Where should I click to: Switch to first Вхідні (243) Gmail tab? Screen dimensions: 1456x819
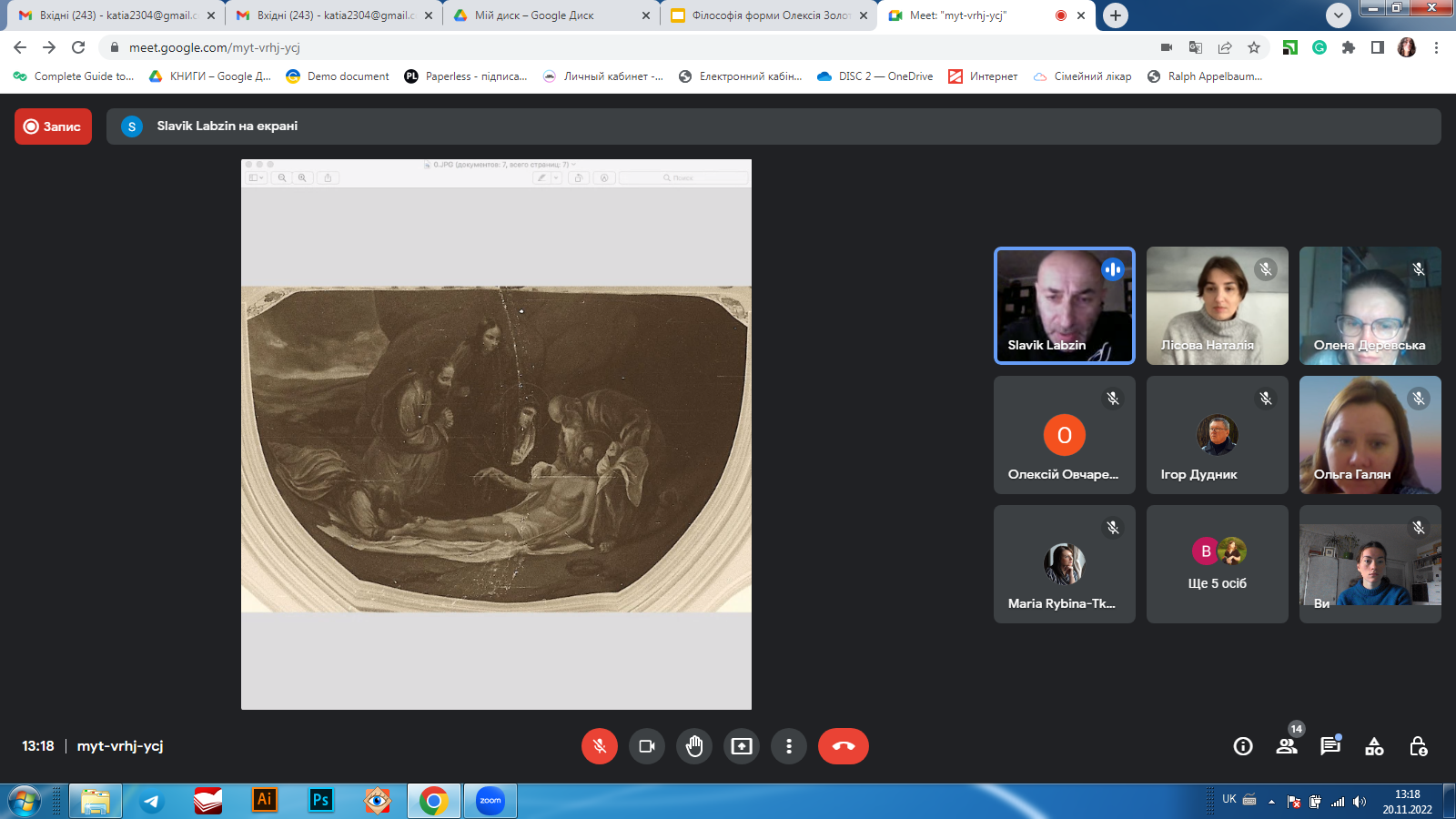pyautogui.click(x=116, y=15)
